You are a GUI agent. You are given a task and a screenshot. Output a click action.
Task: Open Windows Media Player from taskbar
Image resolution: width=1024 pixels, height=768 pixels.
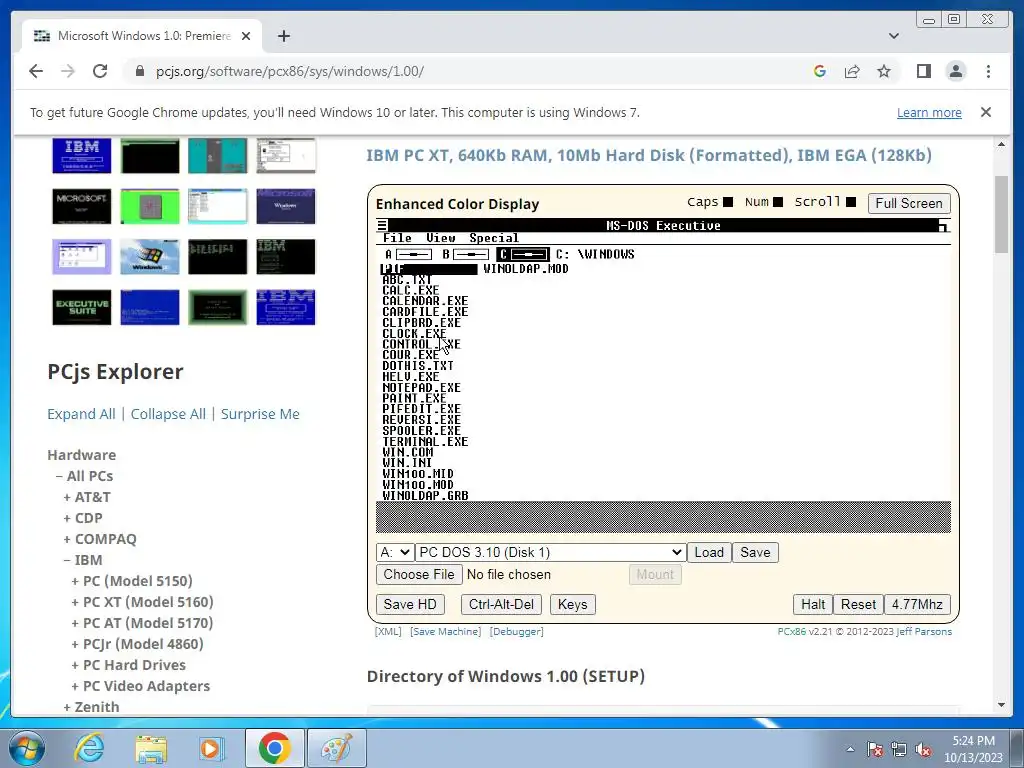pyautogui.click(x=212, y=748)
